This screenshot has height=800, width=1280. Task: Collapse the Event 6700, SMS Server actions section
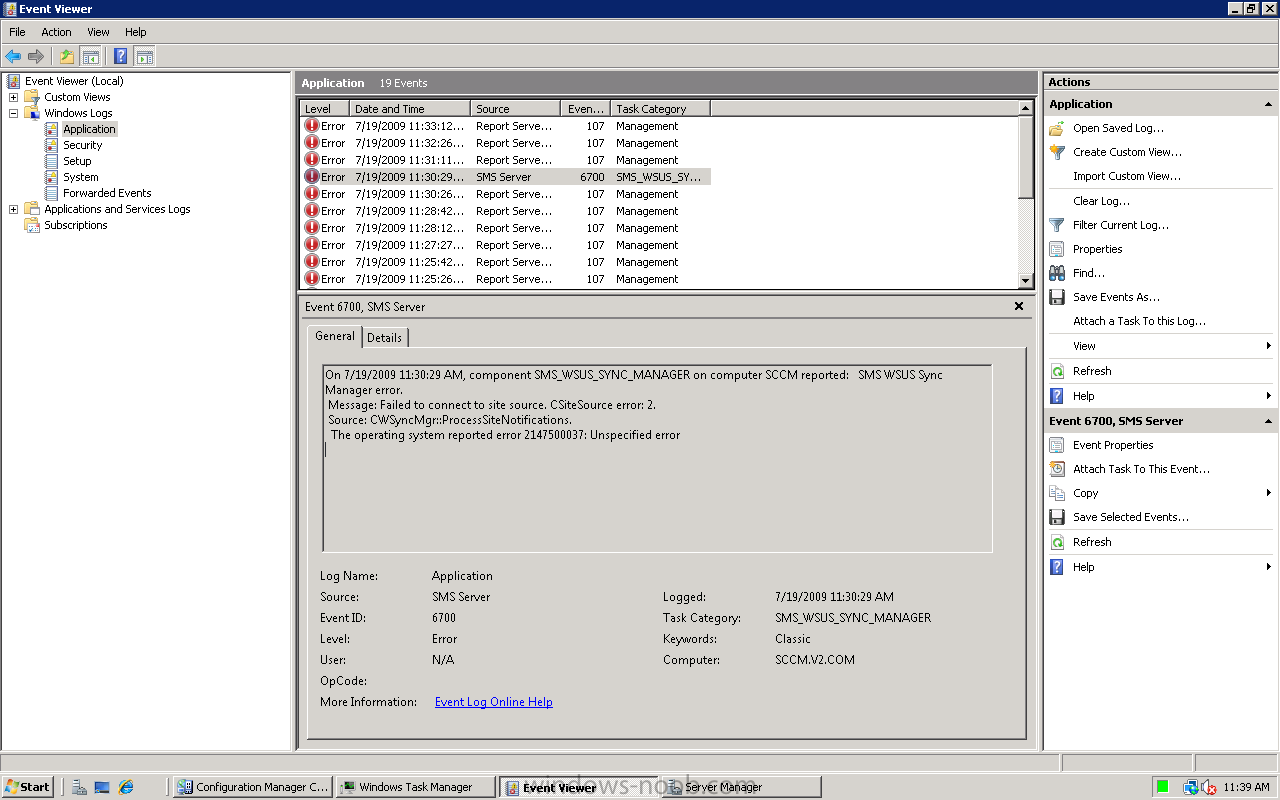point(1268,421)
